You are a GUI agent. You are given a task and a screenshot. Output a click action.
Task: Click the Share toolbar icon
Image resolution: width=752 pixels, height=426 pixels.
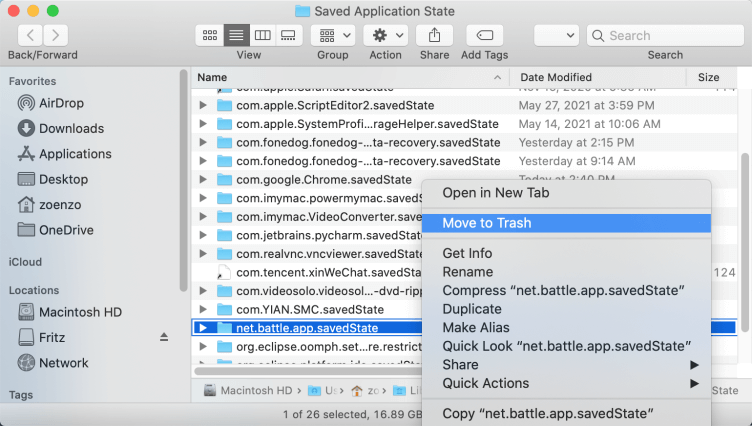[434, 35]
